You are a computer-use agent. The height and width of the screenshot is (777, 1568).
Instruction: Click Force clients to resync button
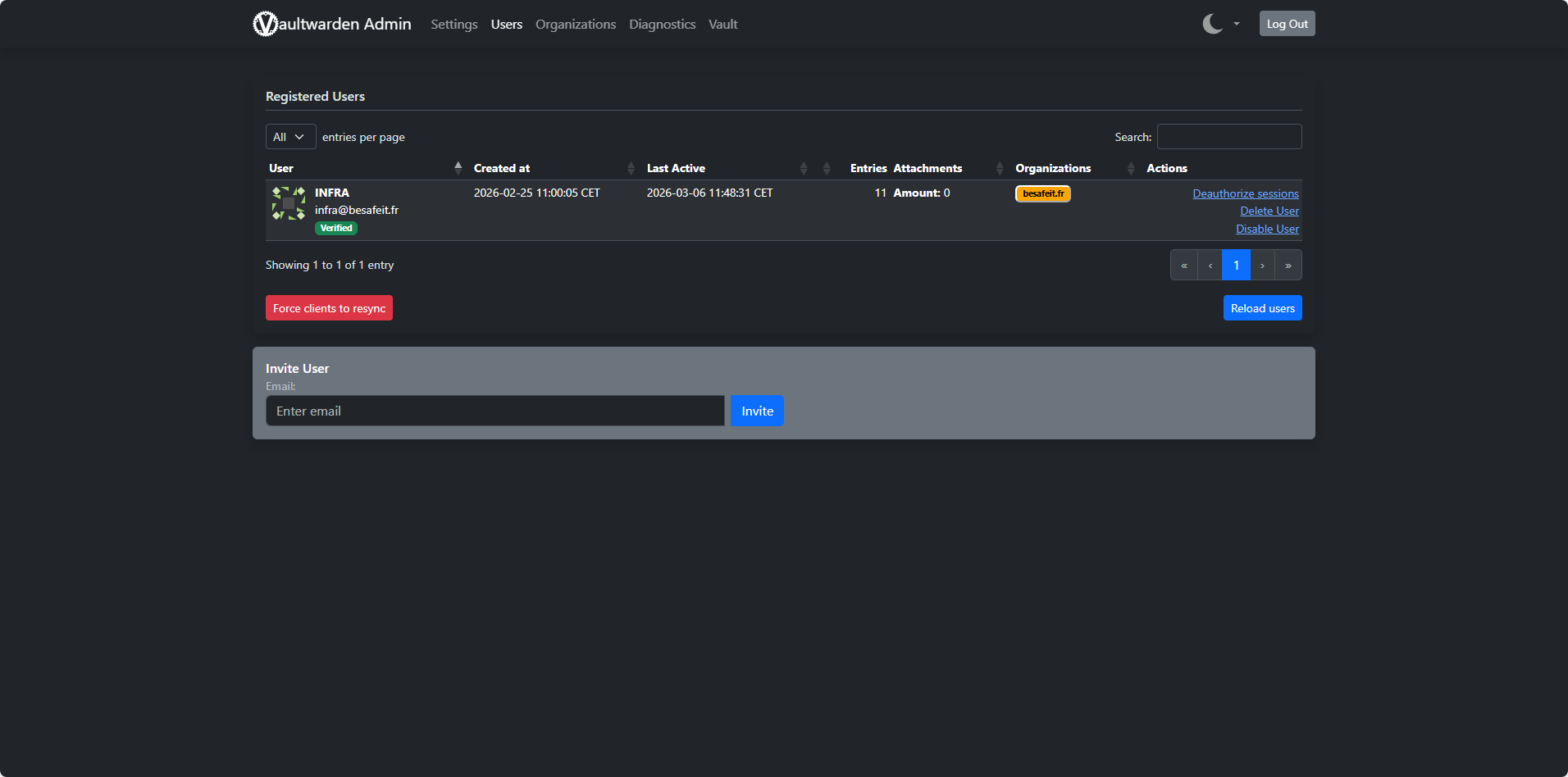tap(329, 308)
